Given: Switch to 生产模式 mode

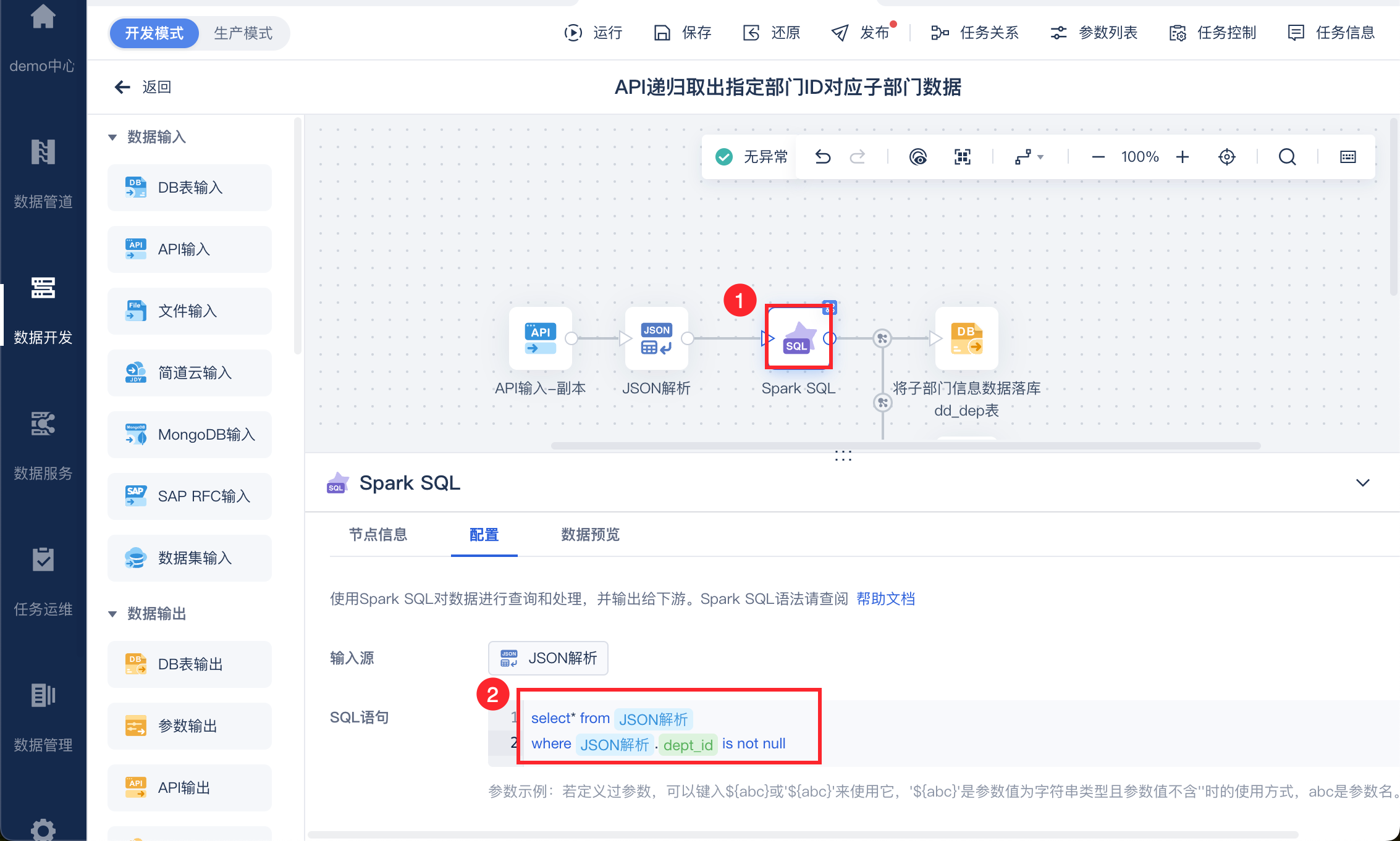Looking at the screenshot, I should [243, 33].
